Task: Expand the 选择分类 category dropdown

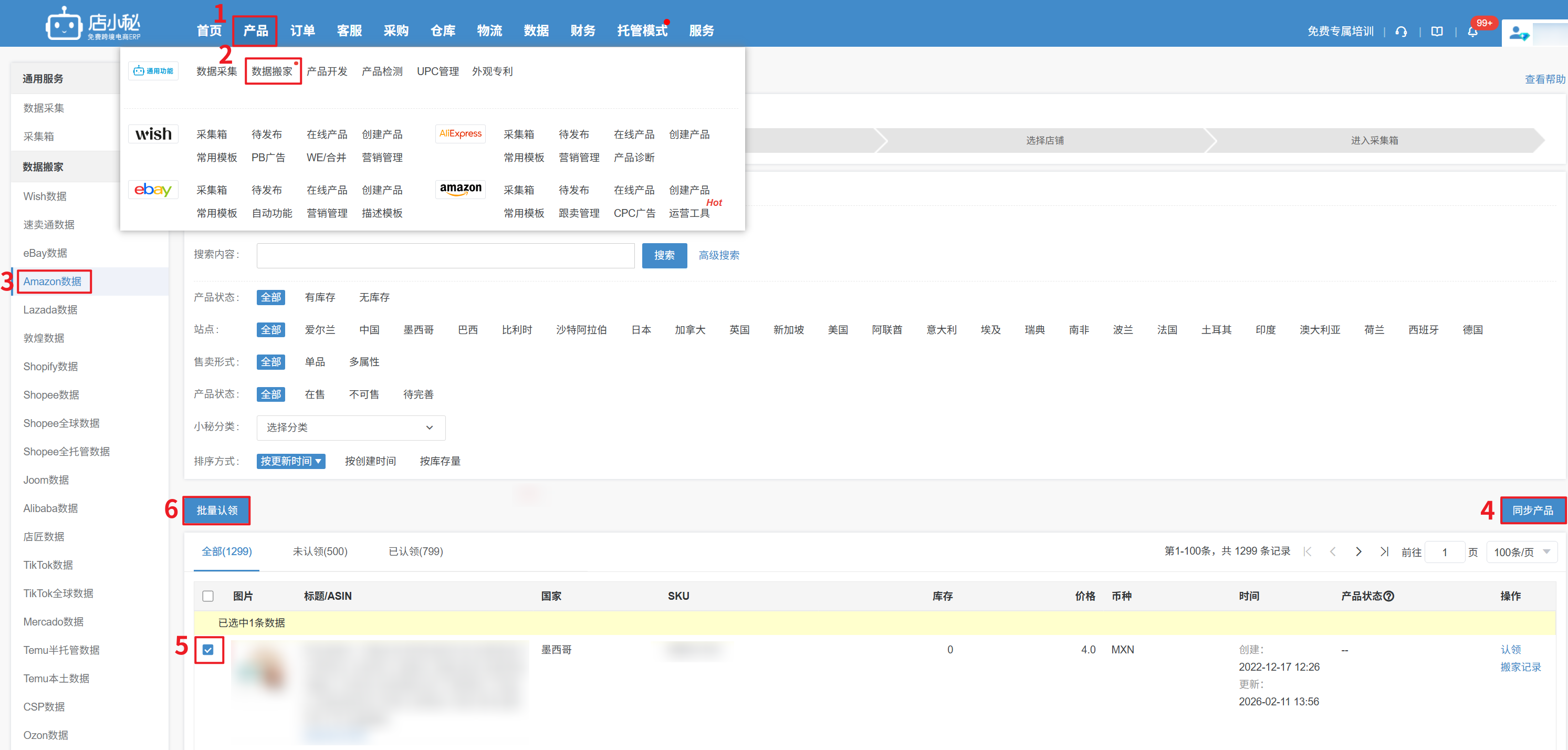Action: coord(351,428)
